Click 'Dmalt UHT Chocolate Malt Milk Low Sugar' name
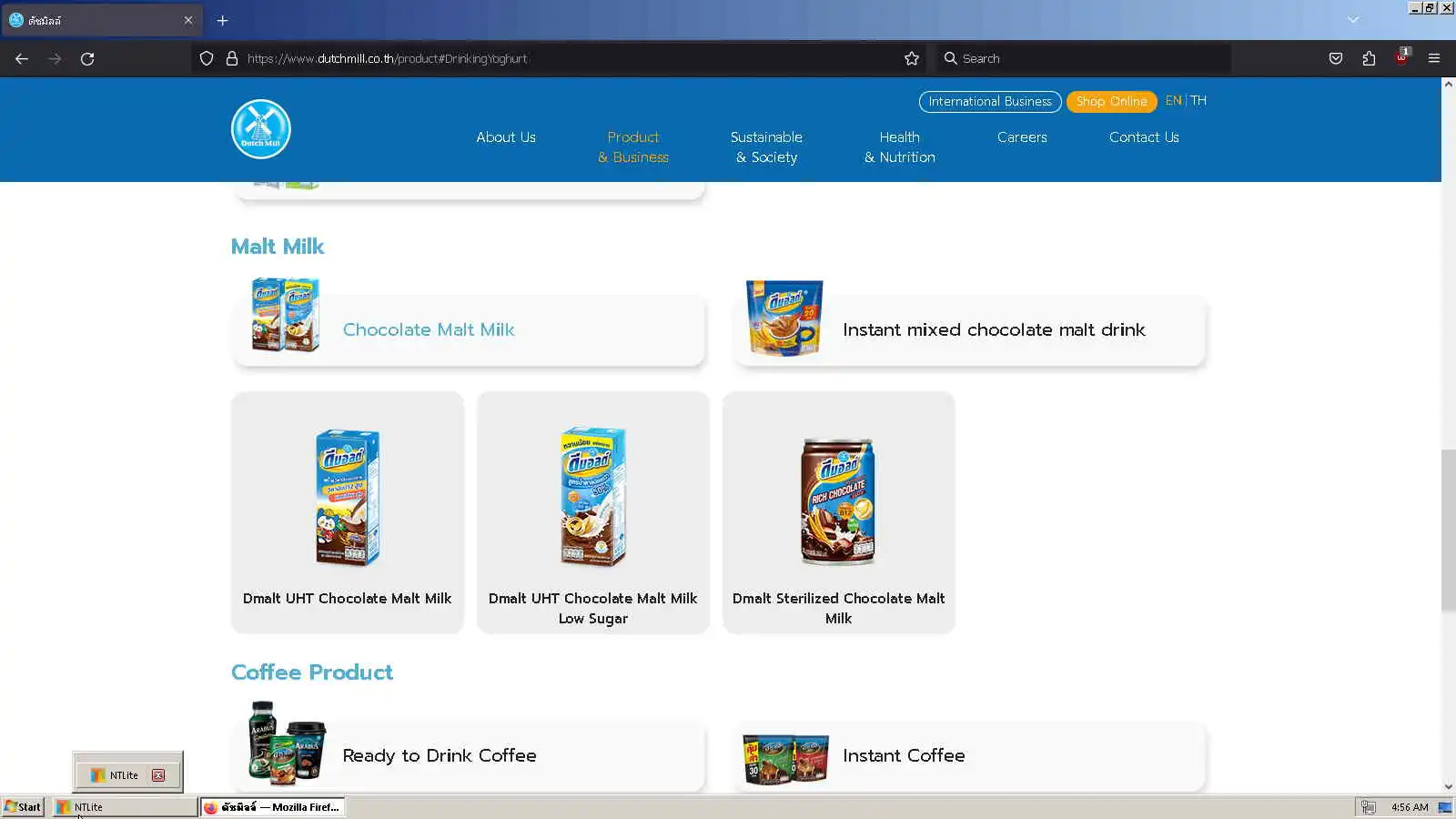1456x819 pixels. tap(593, 609)
